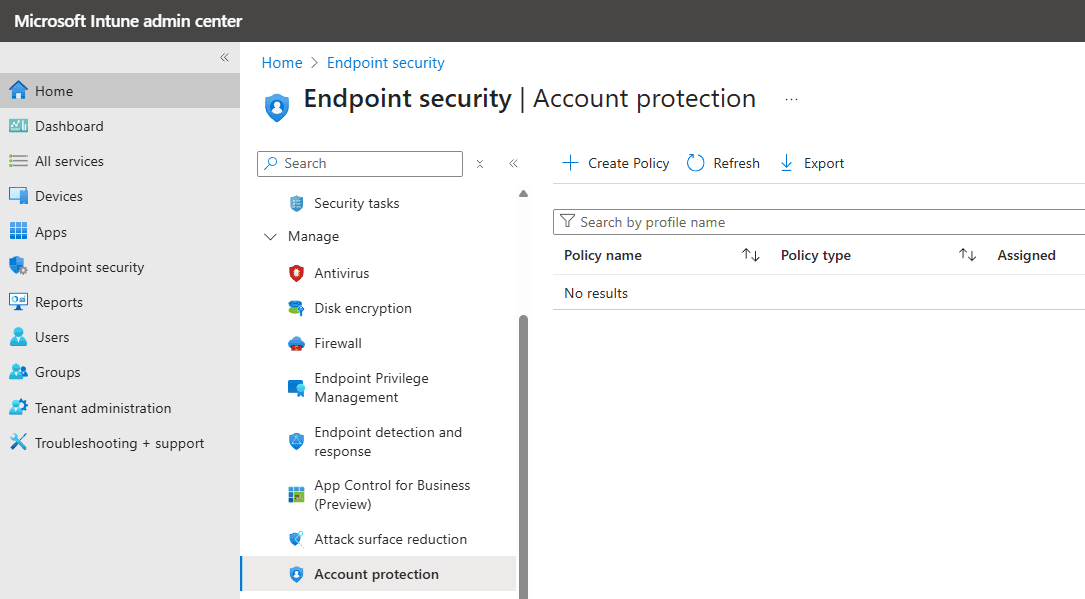Open Troubleshooting + support label

[120, 443]
